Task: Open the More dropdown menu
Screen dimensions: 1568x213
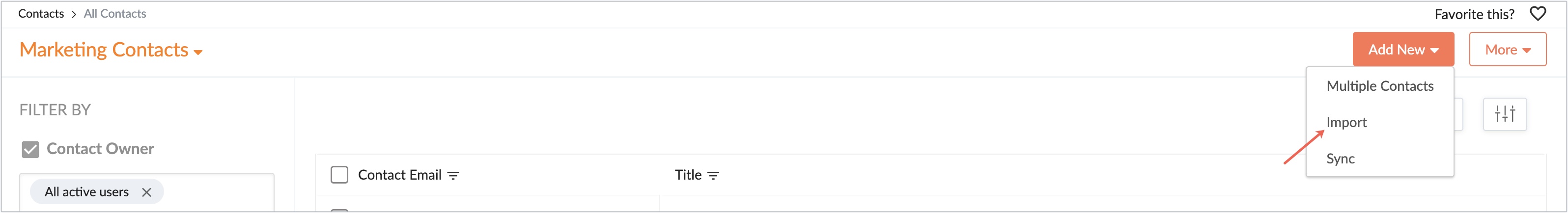Action: [x=1507, y=49]
